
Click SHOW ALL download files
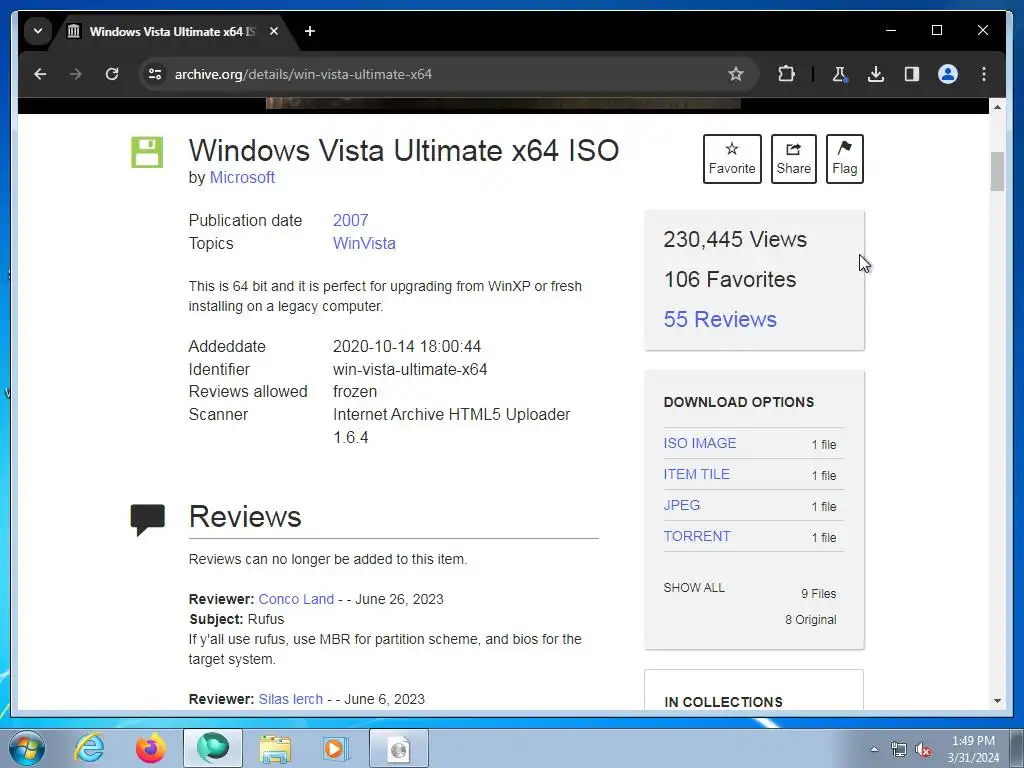(694, 588)
